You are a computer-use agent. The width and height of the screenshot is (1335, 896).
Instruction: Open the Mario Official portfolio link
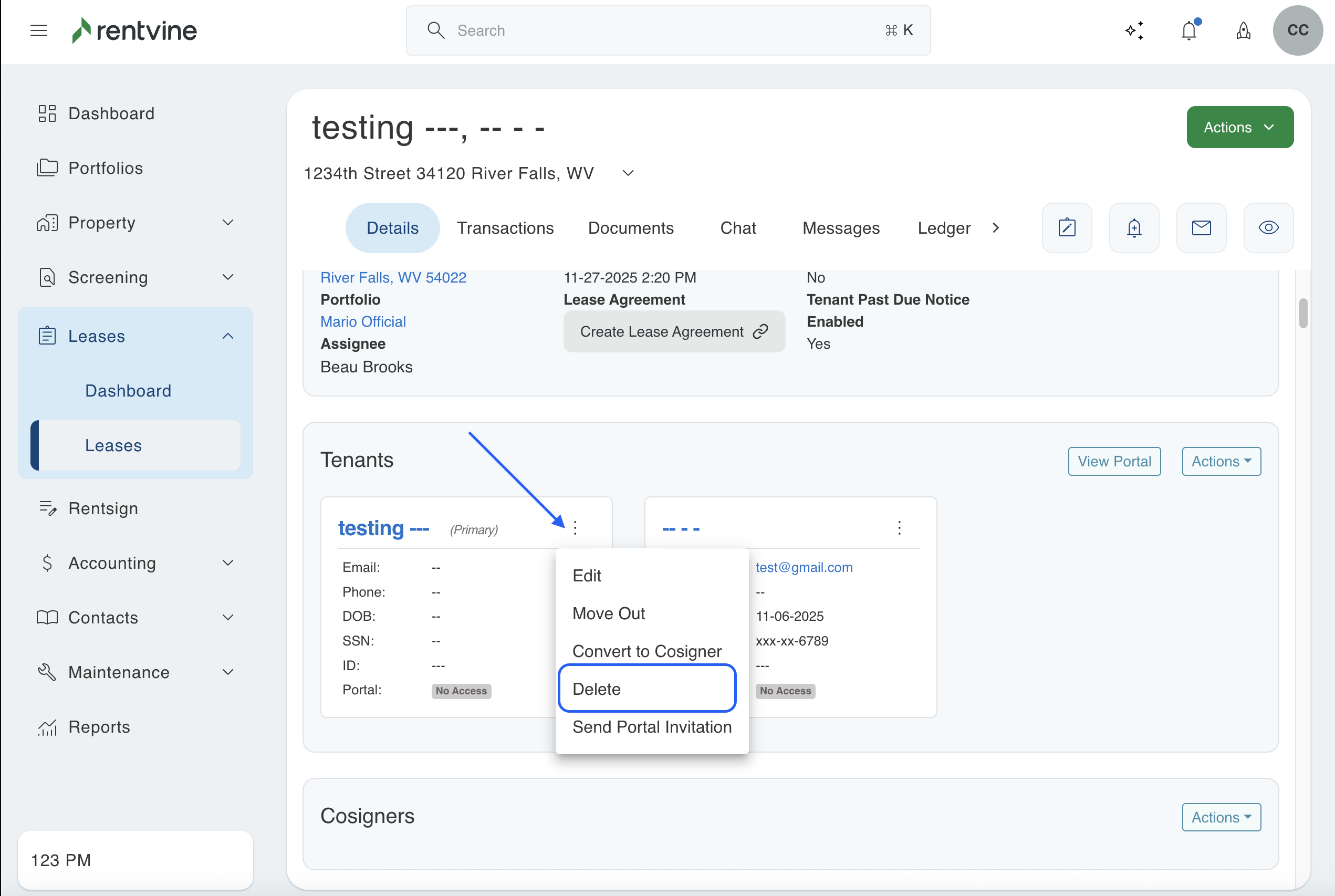(363, 321)
